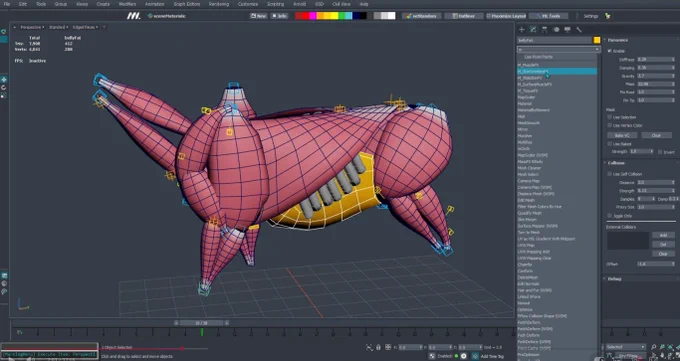Open the Modify command panel tab
Viewport: 680px width, 361px height.
(x=533, y=30)
